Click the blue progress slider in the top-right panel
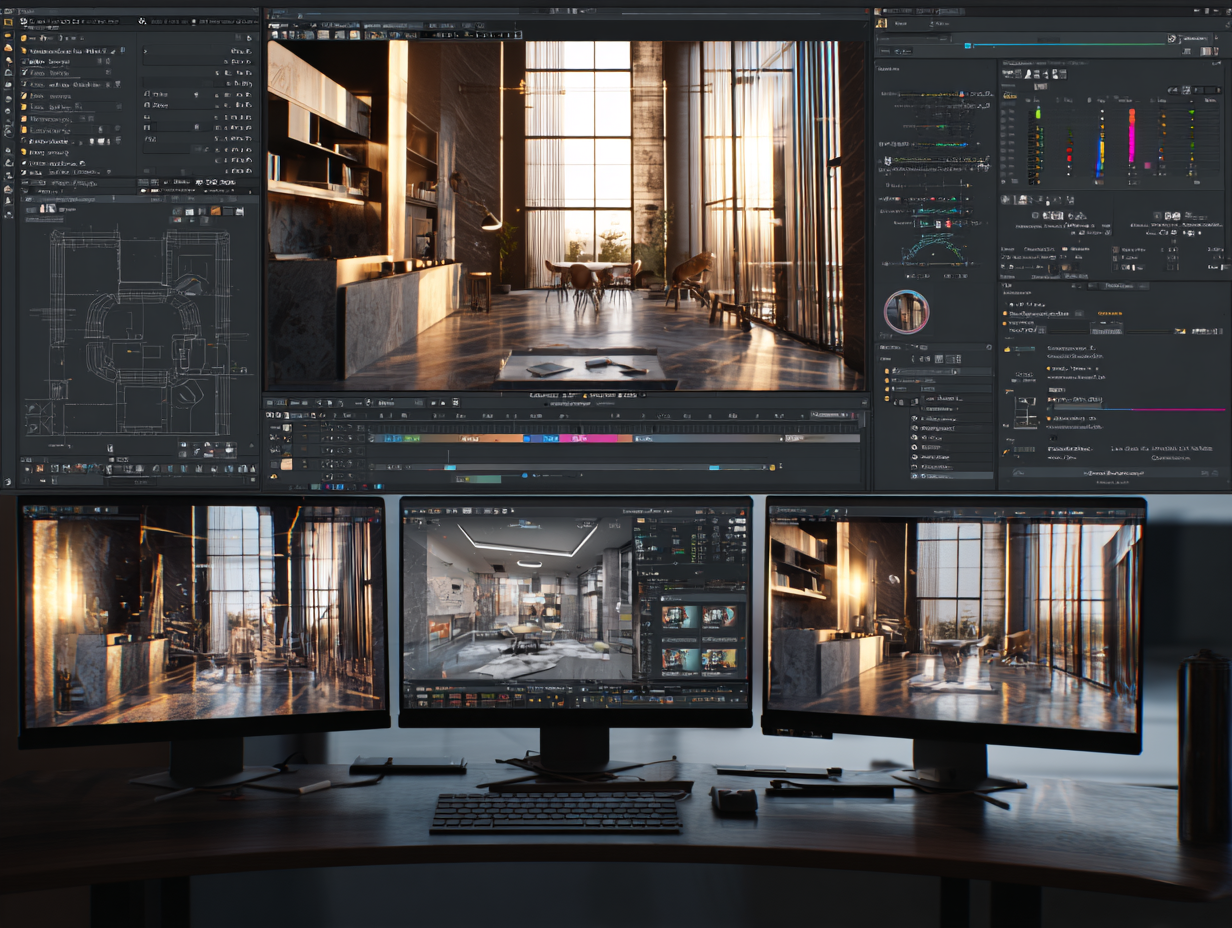 [x=967, y=44]
